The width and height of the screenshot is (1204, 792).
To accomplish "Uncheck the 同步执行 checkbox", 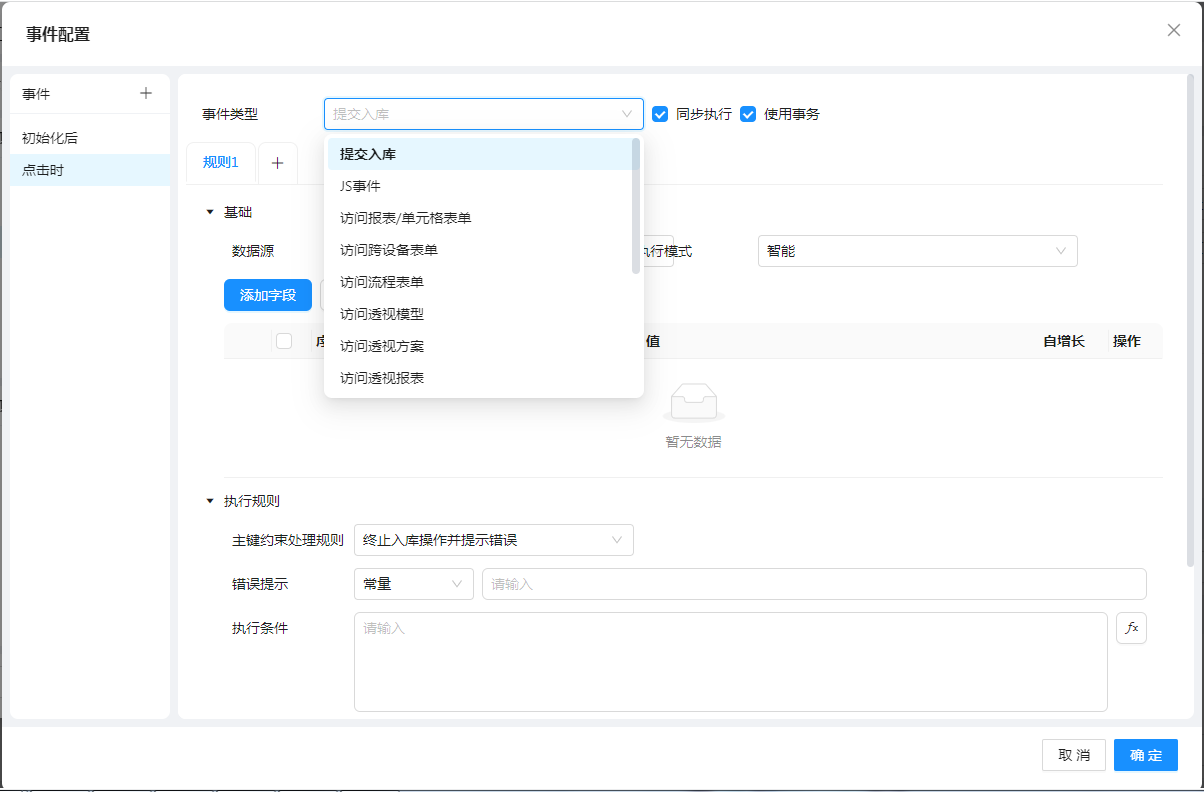I will (x=660, y=114).
